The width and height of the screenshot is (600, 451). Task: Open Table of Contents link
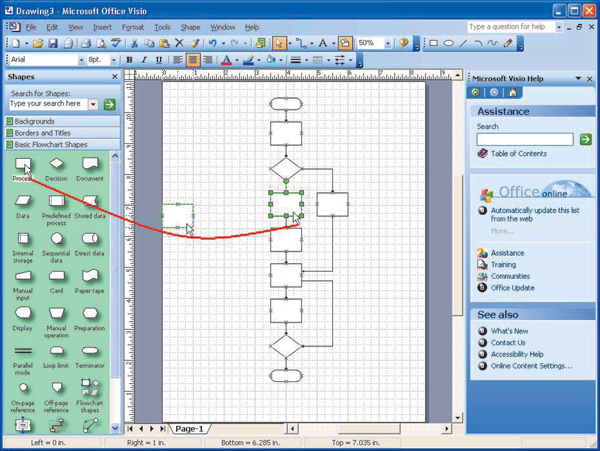click(x=518, y=154)
